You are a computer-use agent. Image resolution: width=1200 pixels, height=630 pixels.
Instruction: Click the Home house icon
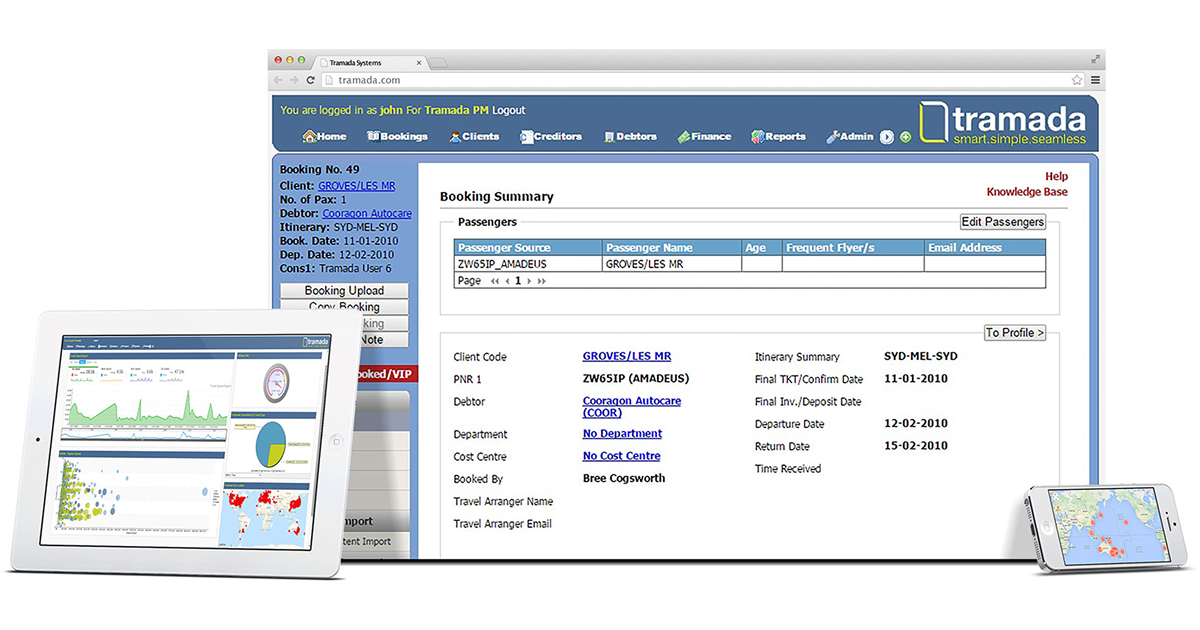tap(309, 137)
